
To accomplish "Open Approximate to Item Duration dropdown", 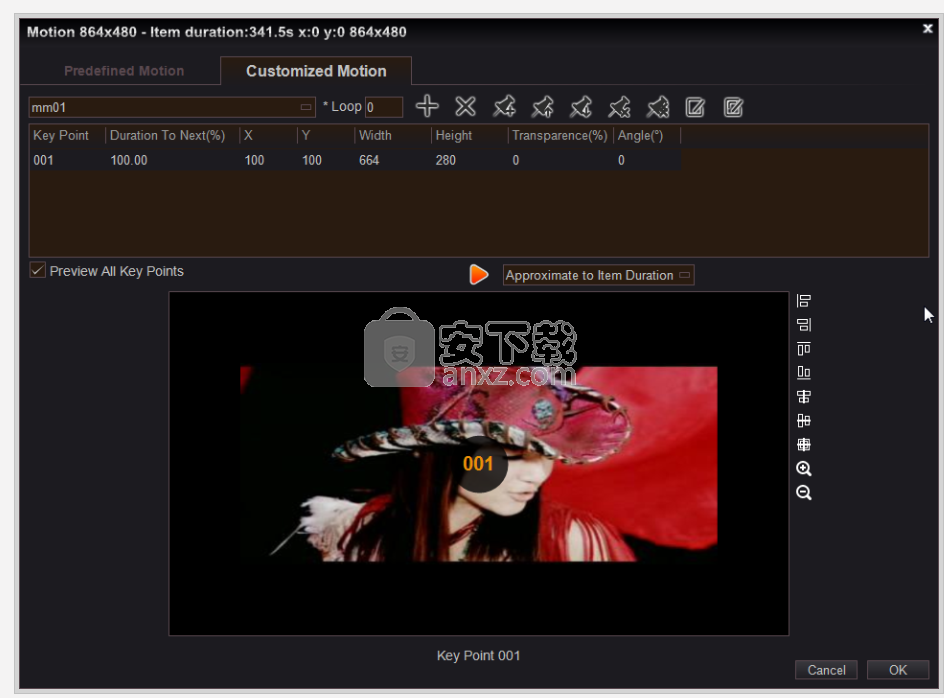I will [598, 275].
